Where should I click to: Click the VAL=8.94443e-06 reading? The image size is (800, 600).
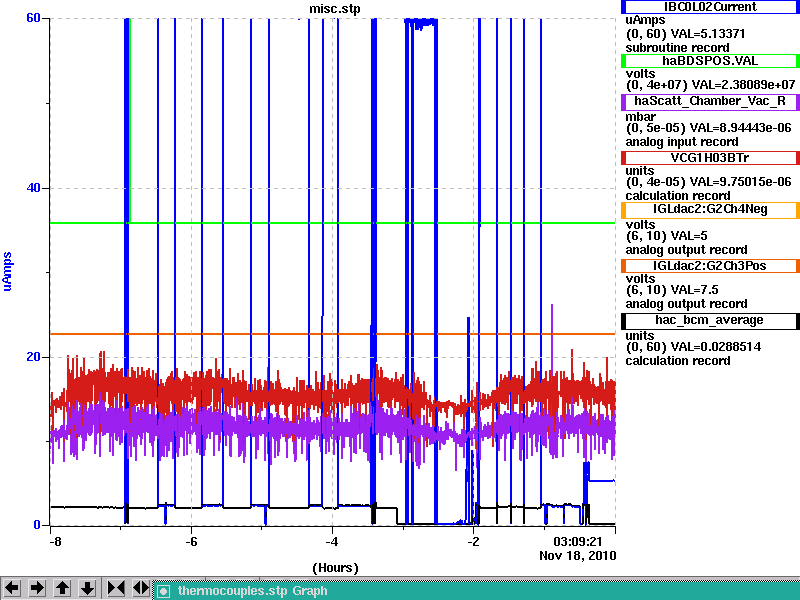(740, 128)
